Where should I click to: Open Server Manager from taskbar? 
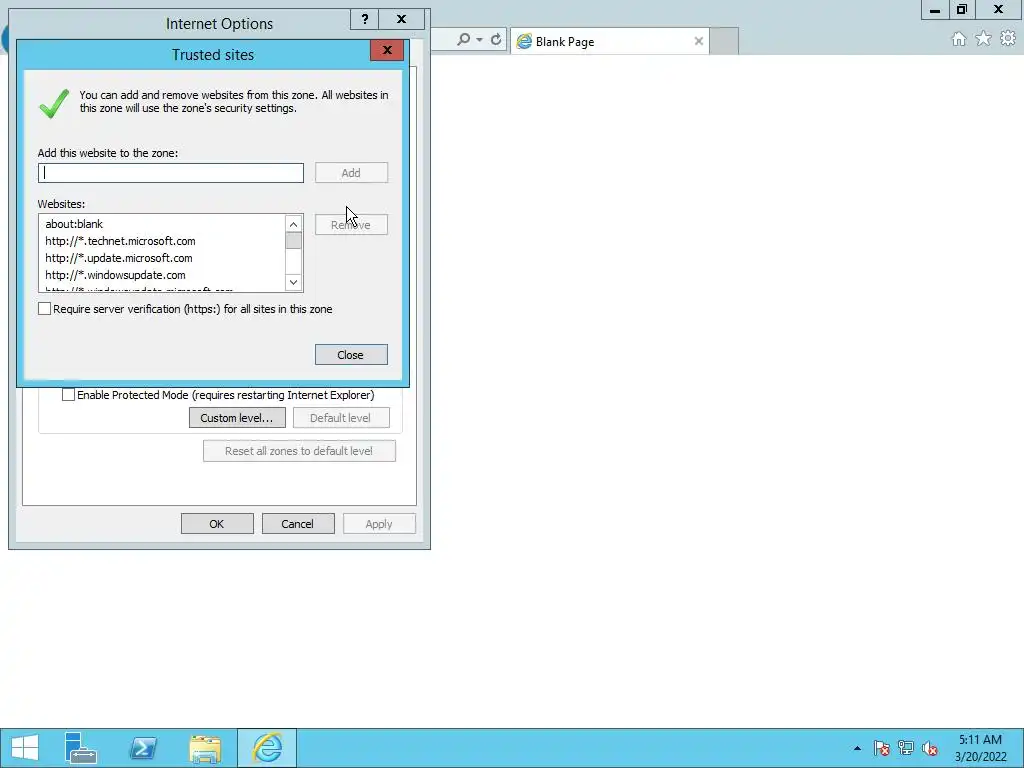(x=82, y=748)
